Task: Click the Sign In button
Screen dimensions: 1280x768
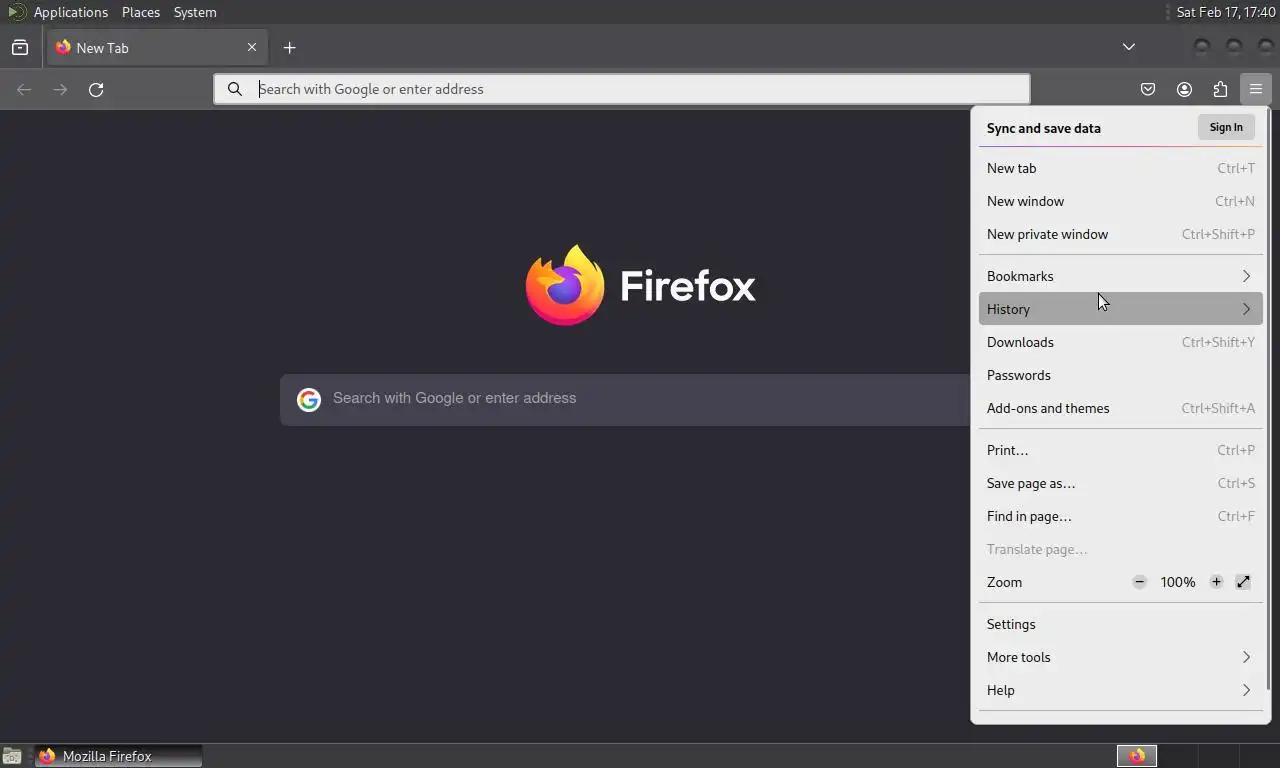Action: click(x=1226, y=127)
